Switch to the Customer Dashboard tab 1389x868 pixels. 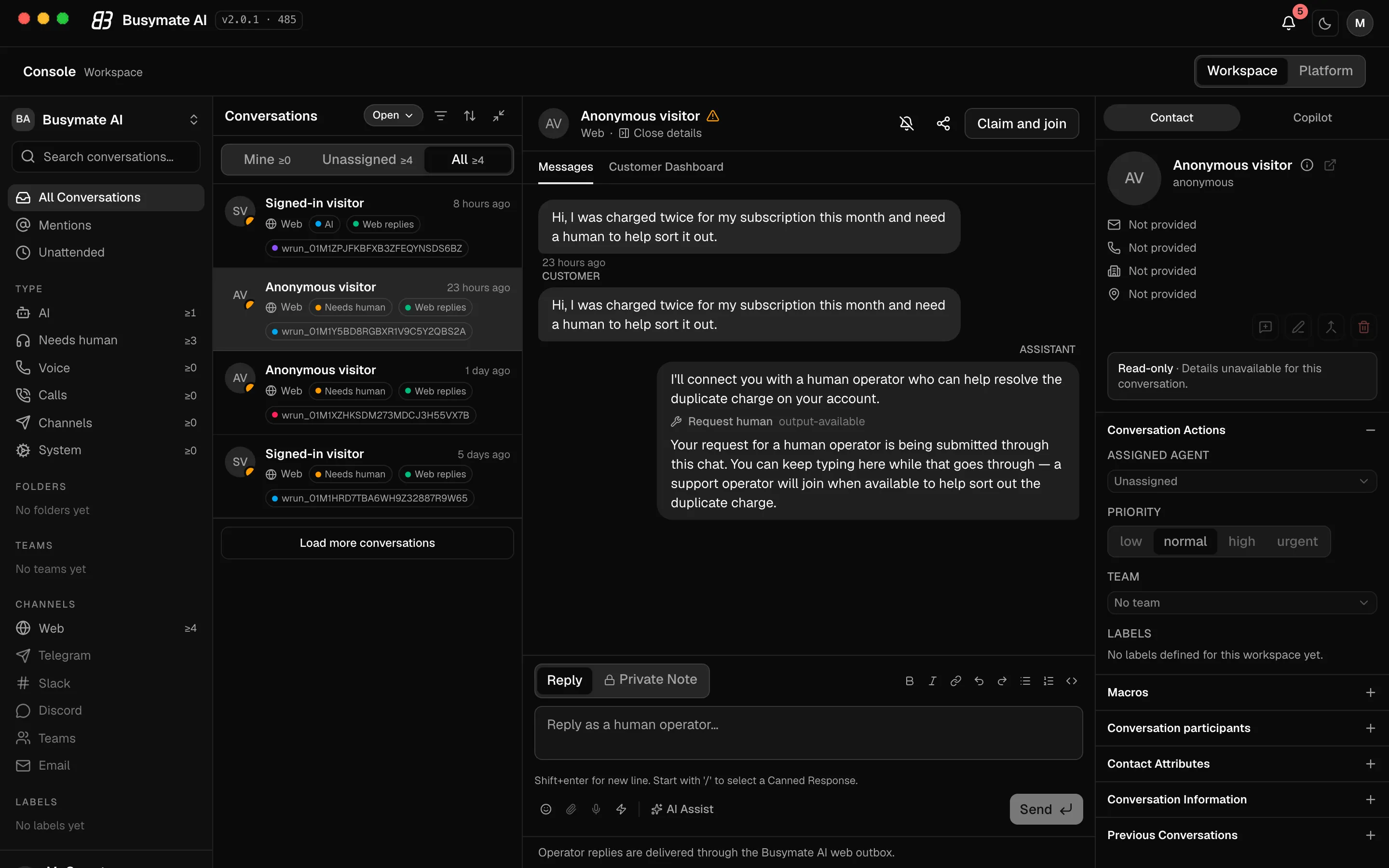666,166
